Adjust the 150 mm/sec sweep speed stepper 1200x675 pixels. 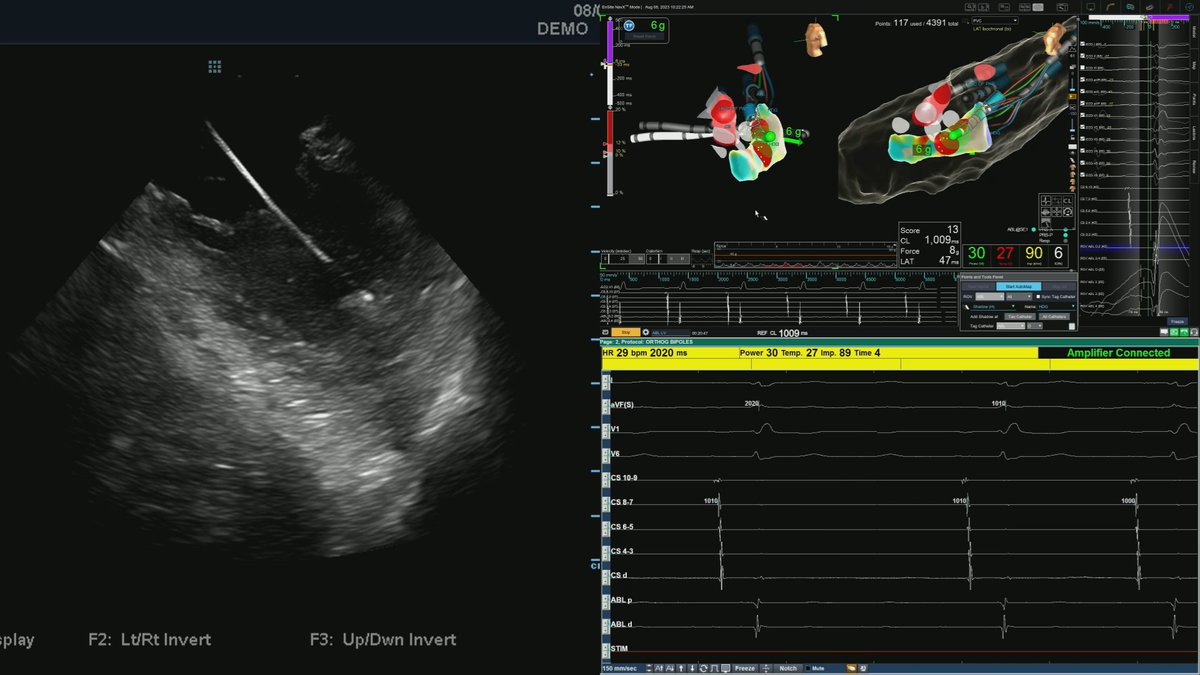click(649, 668)
